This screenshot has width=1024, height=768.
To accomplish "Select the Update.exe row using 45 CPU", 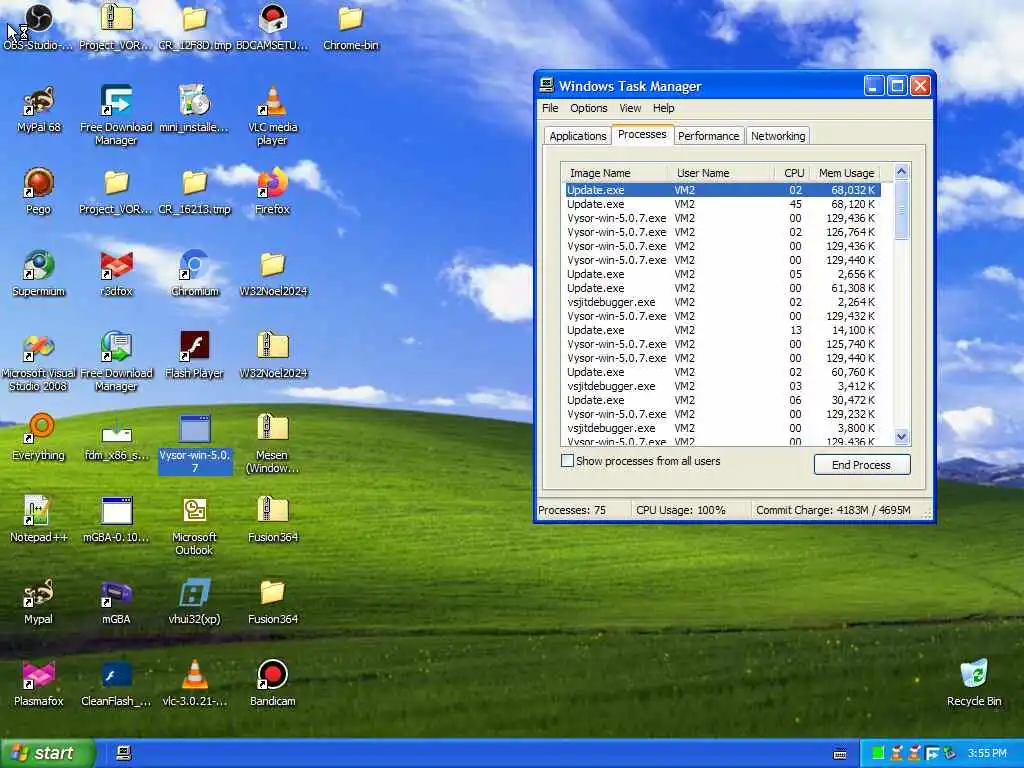I will (722, 204).
